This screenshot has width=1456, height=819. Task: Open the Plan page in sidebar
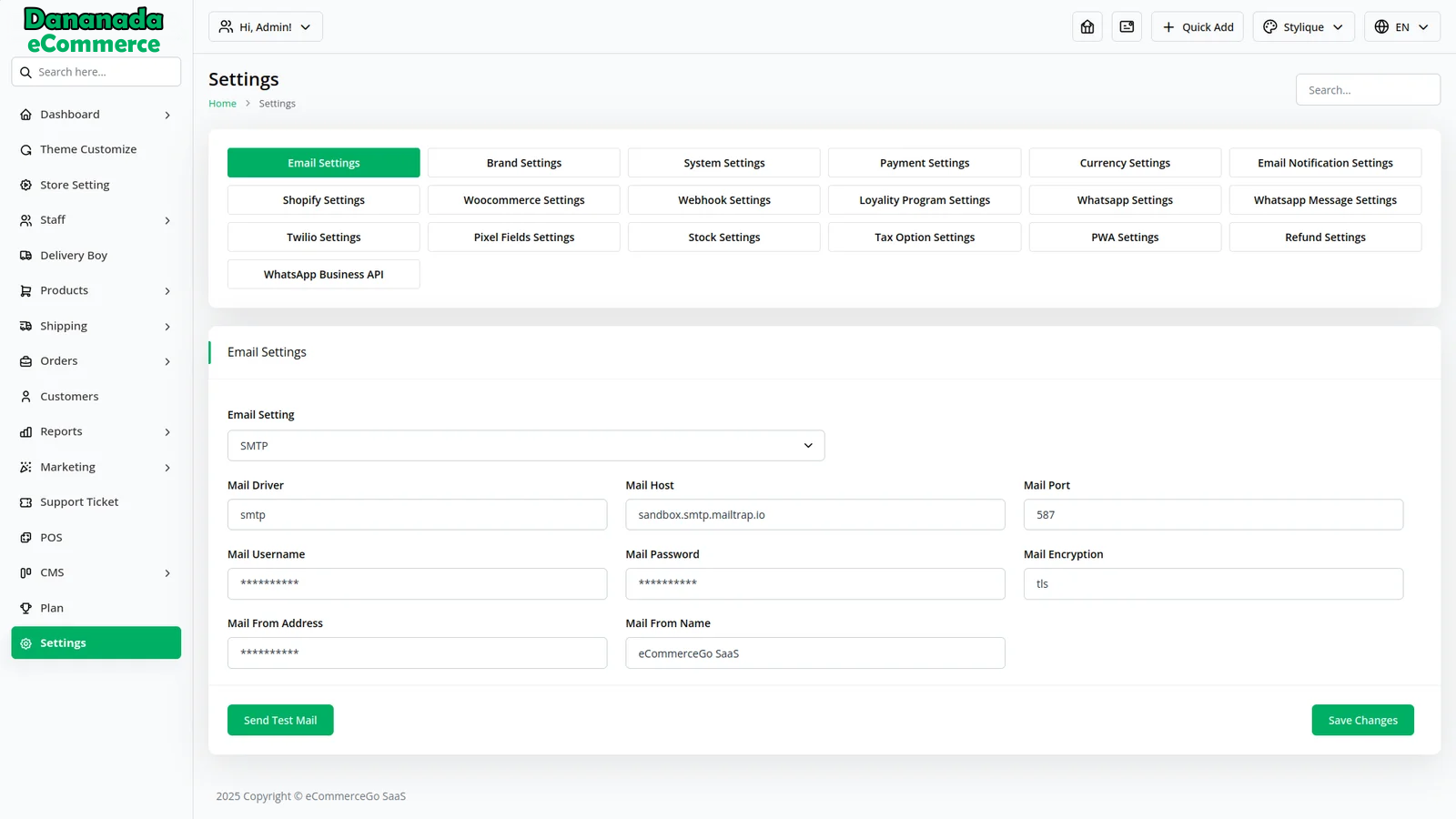[52, 608]
